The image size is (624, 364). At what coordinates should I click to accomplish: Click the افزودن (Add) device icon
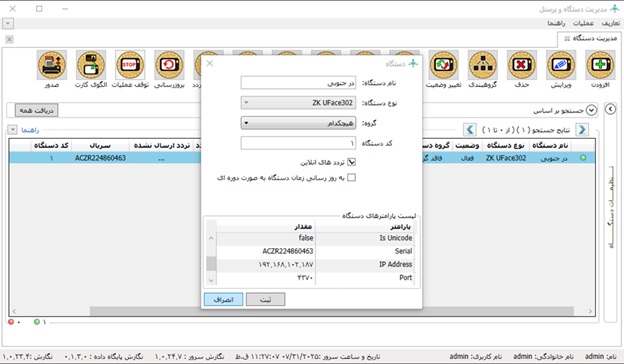(600, 65)
